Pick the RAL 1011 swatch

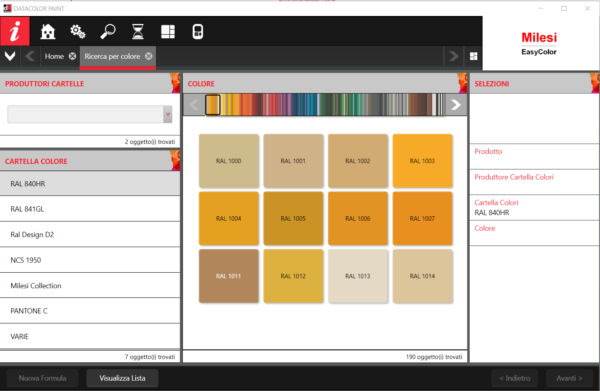pos(229,276)
